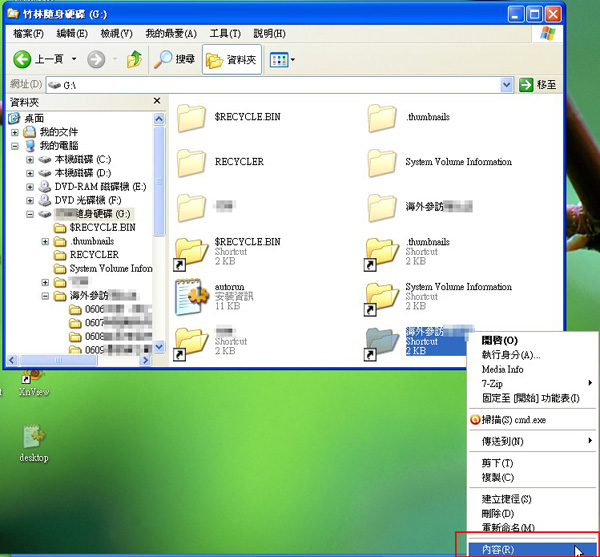
Task: Collapse 我的電腦 tree node
Action: coord(15,146)
